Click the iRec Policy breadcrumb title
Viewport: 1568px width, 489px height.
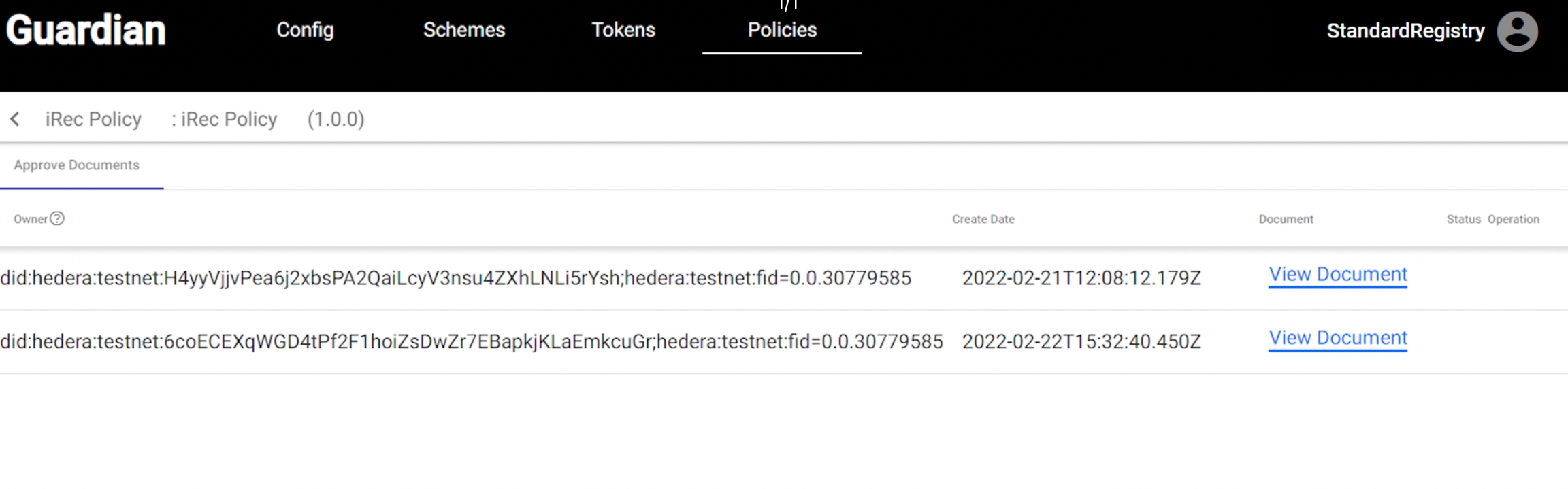click(x=93, y=120)
